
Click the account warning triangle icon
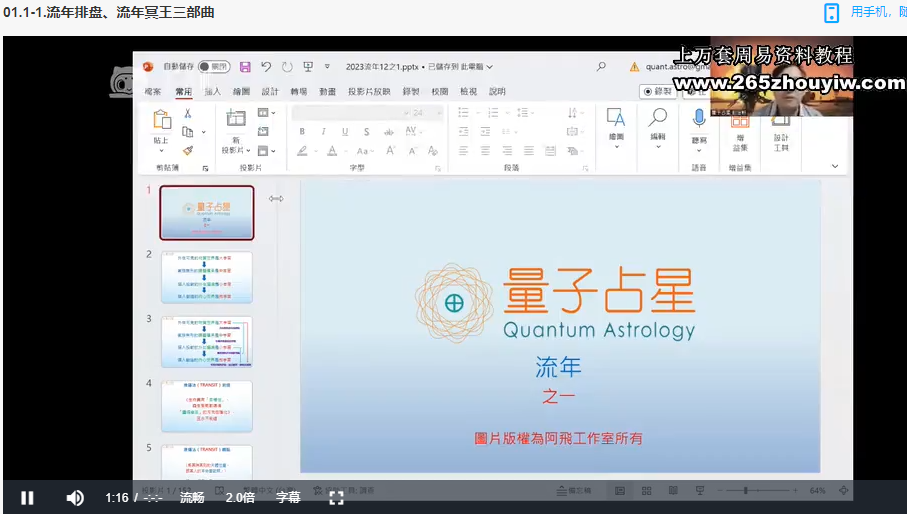[x=635, y=66]
